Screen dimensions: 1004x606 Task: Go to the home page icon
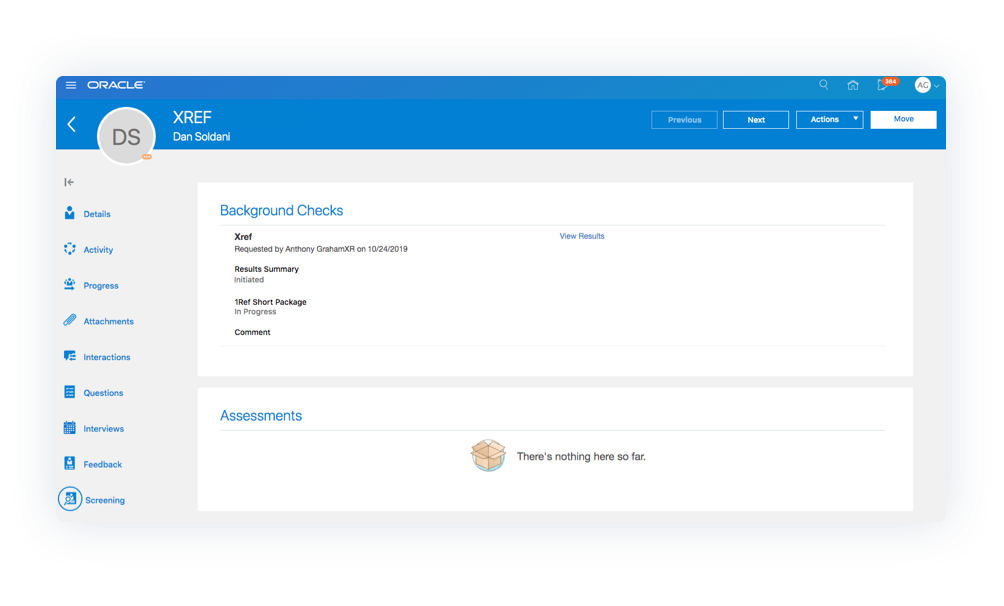click(852, 85)
